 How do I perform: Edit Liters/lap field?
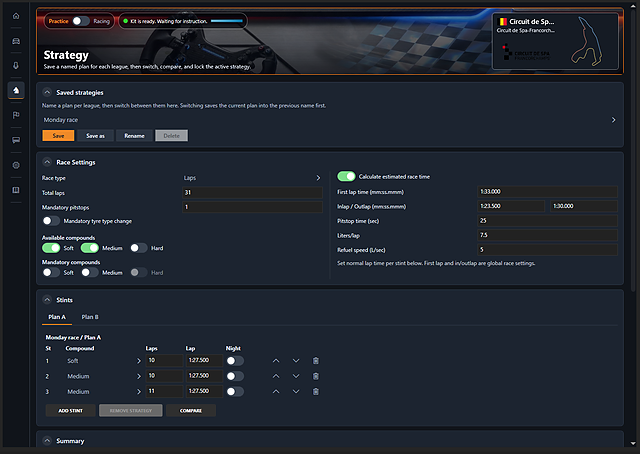pos(547,235)
